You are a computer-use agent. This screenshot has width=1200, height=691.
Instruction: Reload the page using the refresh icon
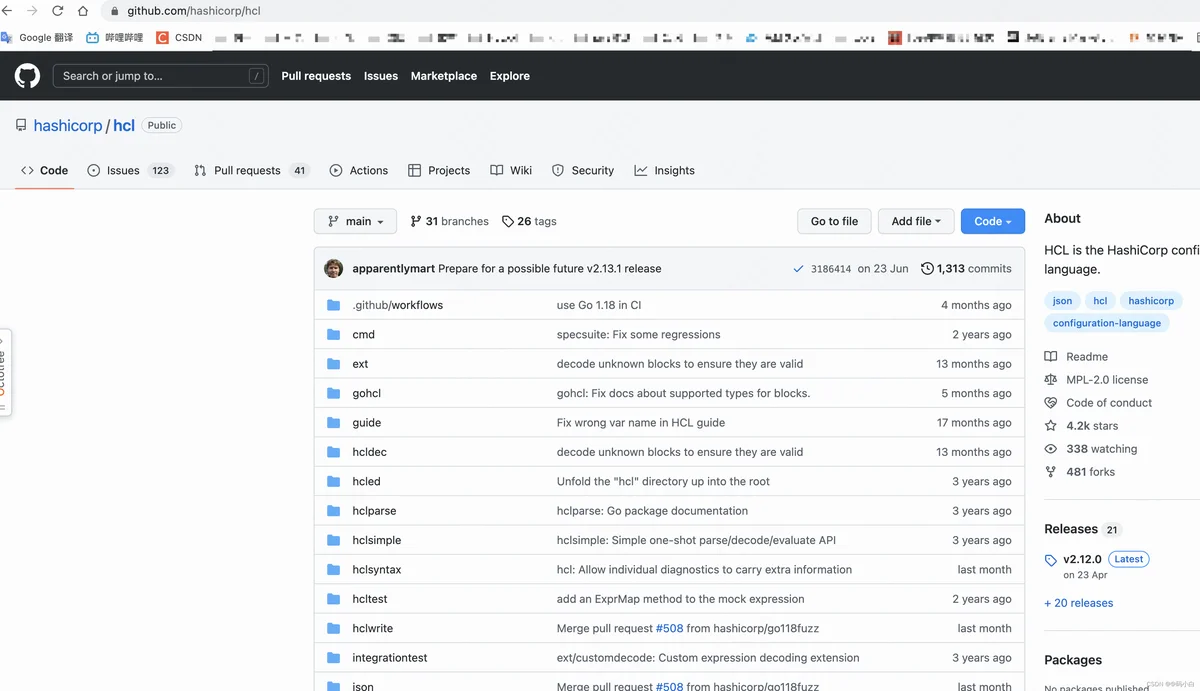tap(57, 11)
